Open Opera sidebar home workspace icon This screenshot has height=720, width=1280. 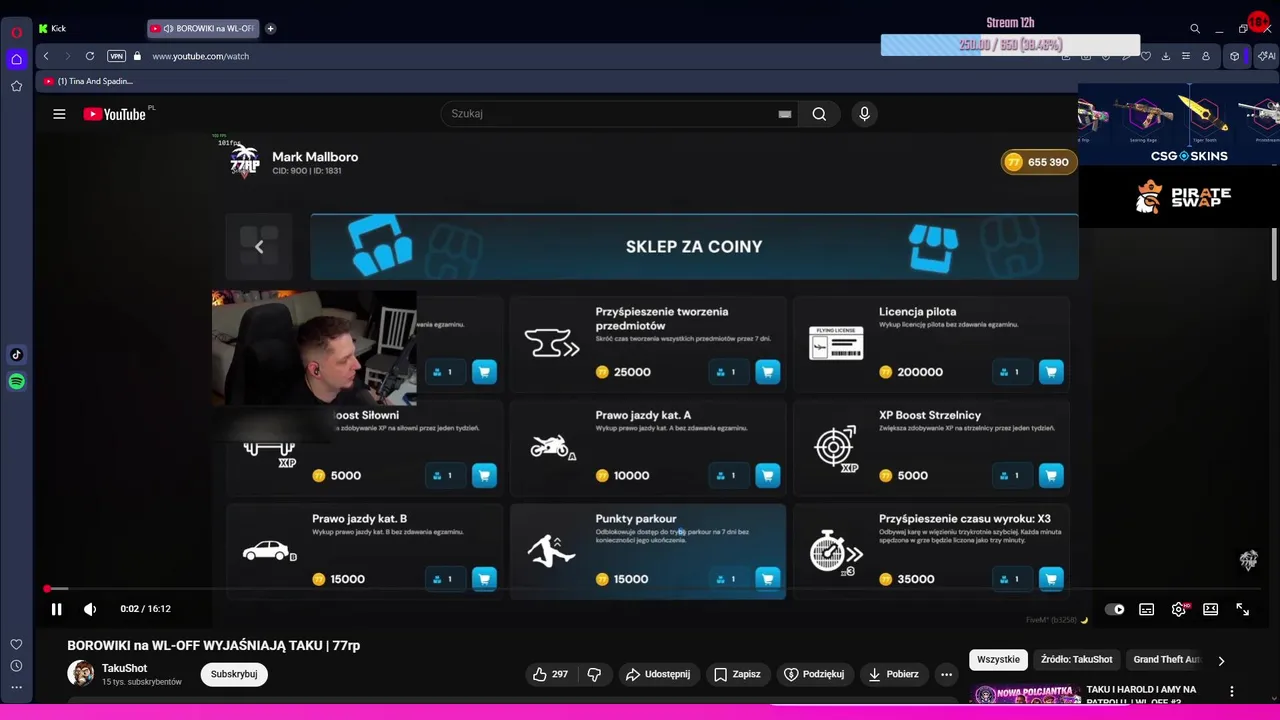[16, 59]
